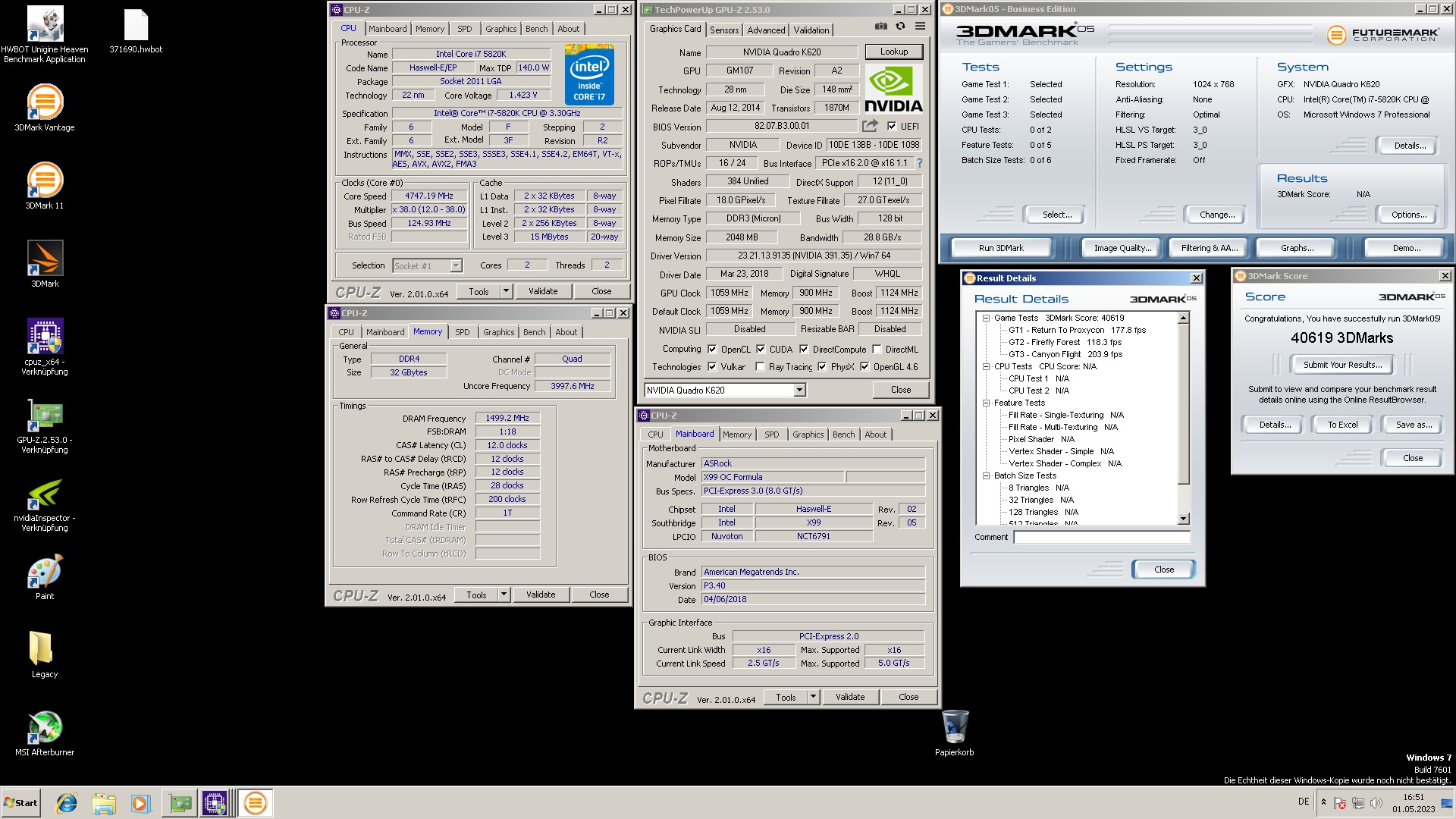Open Windows Explorer taskbar icon
The height and width of the screenshot is (819, 1456).
coord(104,803)
